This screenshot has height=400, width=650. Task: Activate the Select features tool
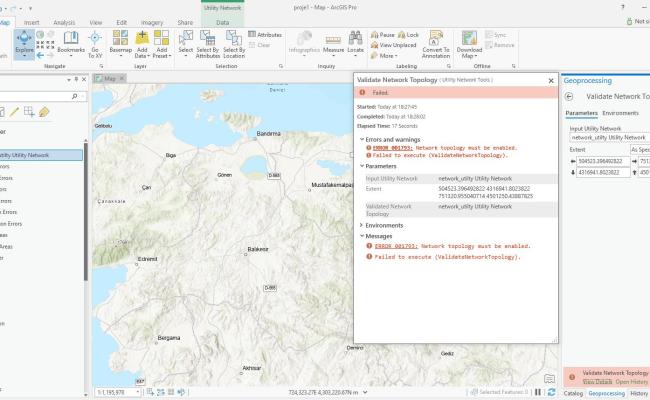tap(186, 44)
